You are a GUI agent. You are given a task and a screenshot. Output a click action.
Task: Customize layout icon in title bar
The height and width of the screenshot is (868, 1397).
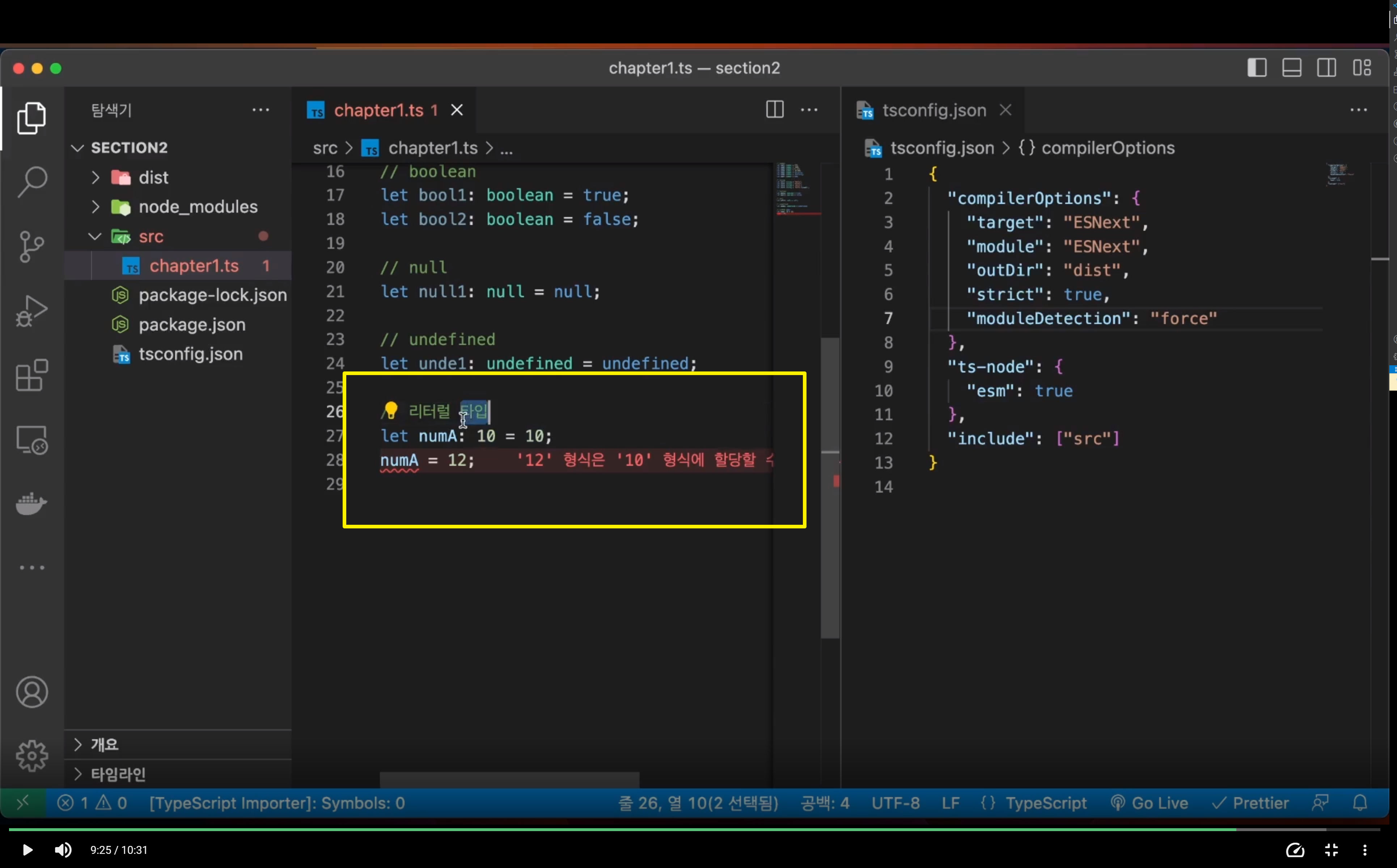[x=1362, y=68]
